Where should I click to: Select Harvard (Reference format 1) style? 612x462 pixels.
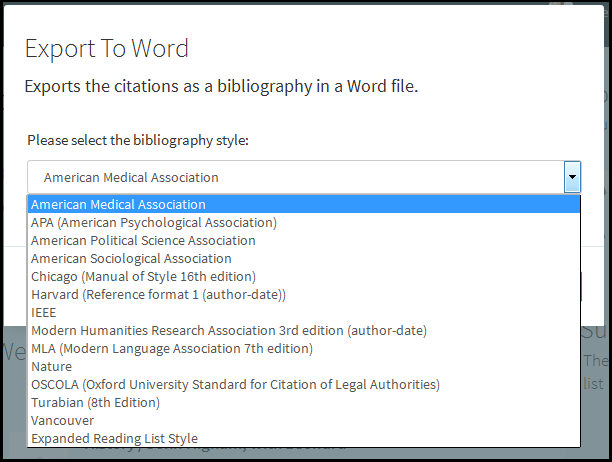pos(304,294)
